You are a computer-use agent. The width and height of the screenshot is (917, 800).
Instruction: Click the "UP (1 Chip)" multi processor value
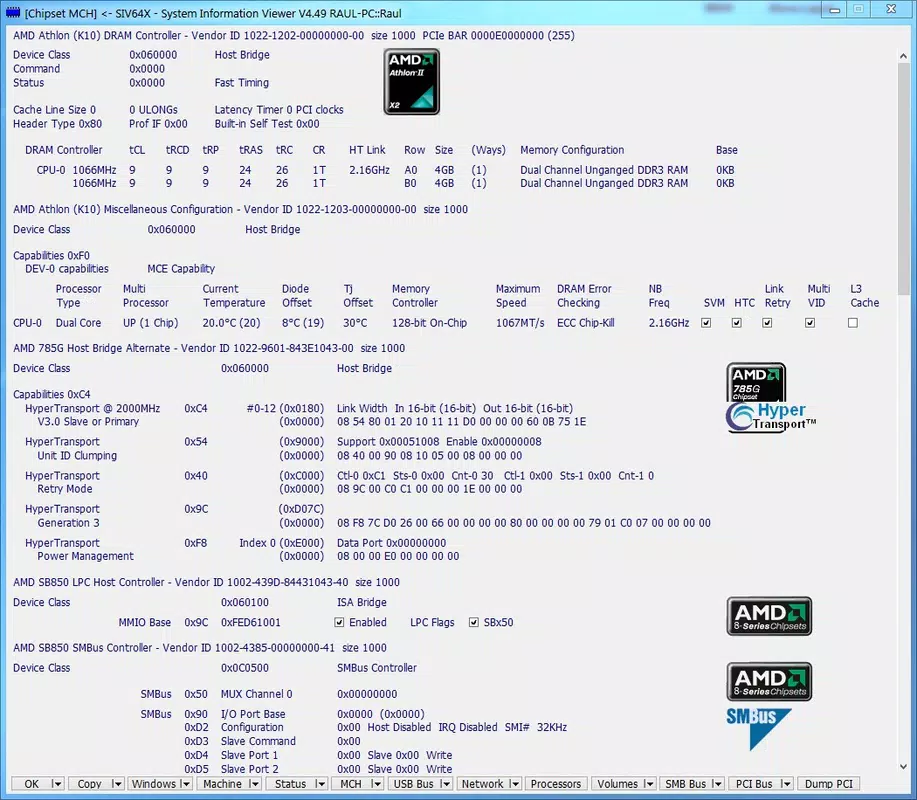pyautogui.click(x=150, y=323)
